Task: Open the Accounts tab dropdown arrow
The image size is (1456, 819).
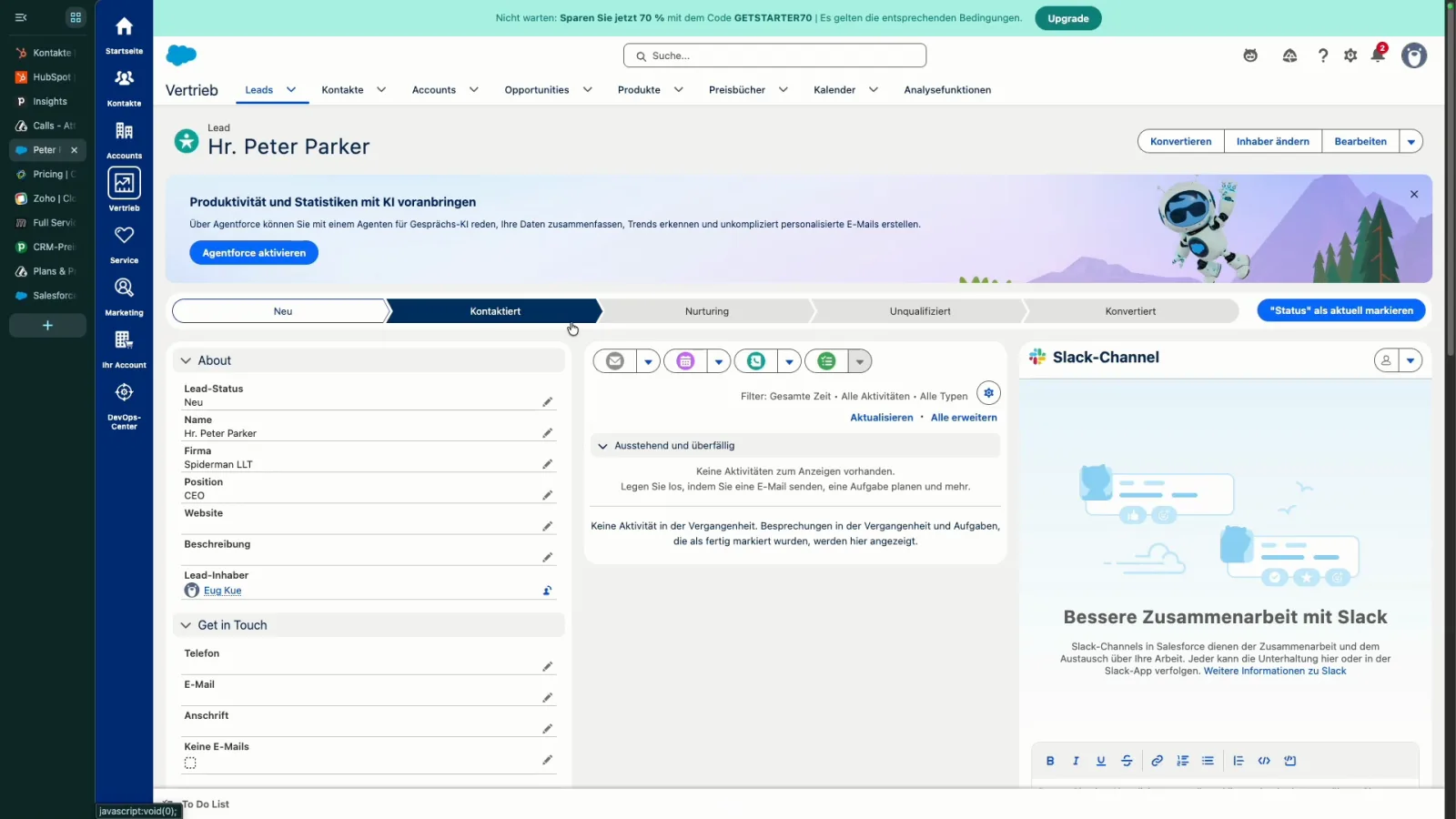Action: [x=473, y=90]
